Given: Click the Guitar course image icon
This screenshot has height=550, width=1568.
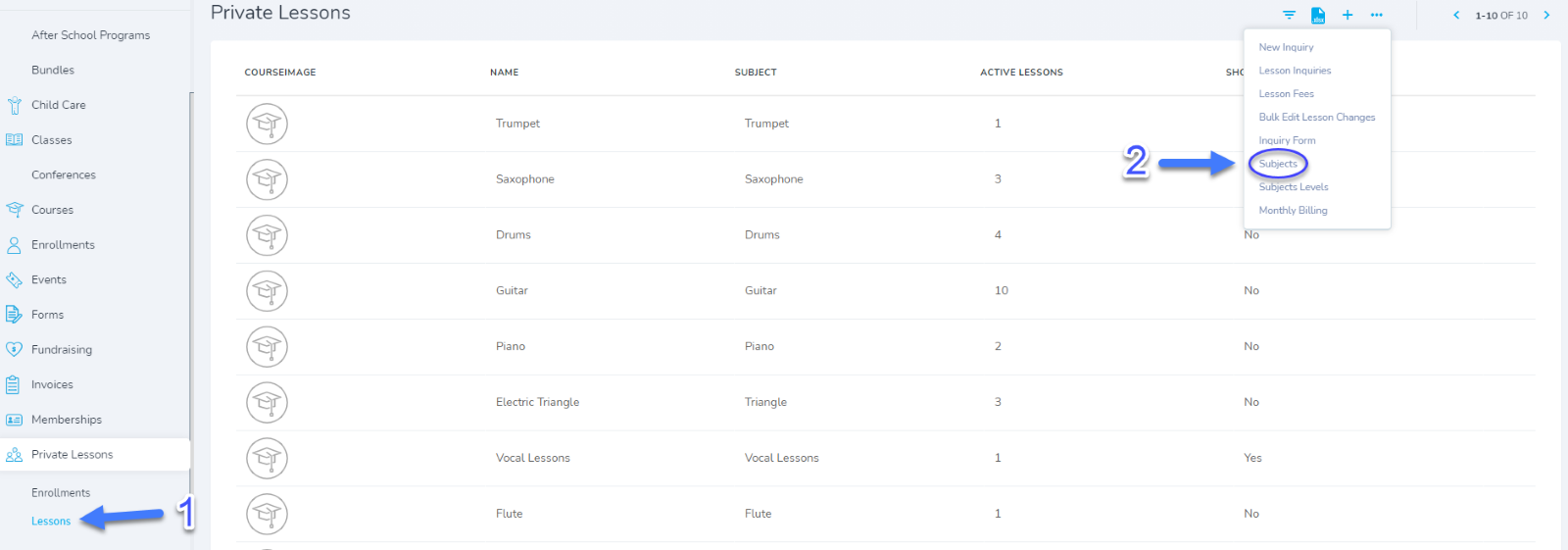Looking at the screenshot, I should click(267, 291).
